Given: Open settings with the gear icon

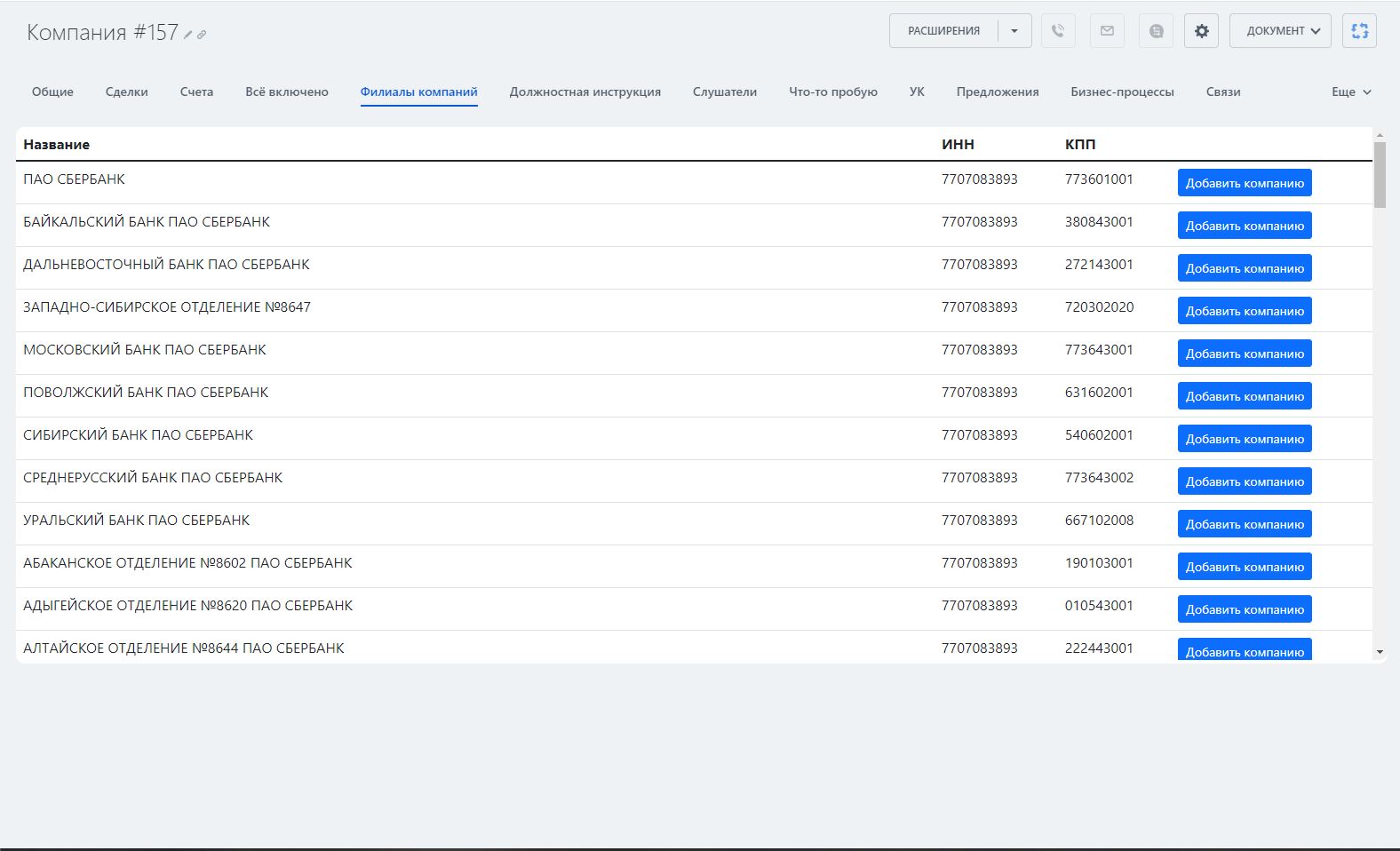Looking at the screenshot, I should point(1201,31).
